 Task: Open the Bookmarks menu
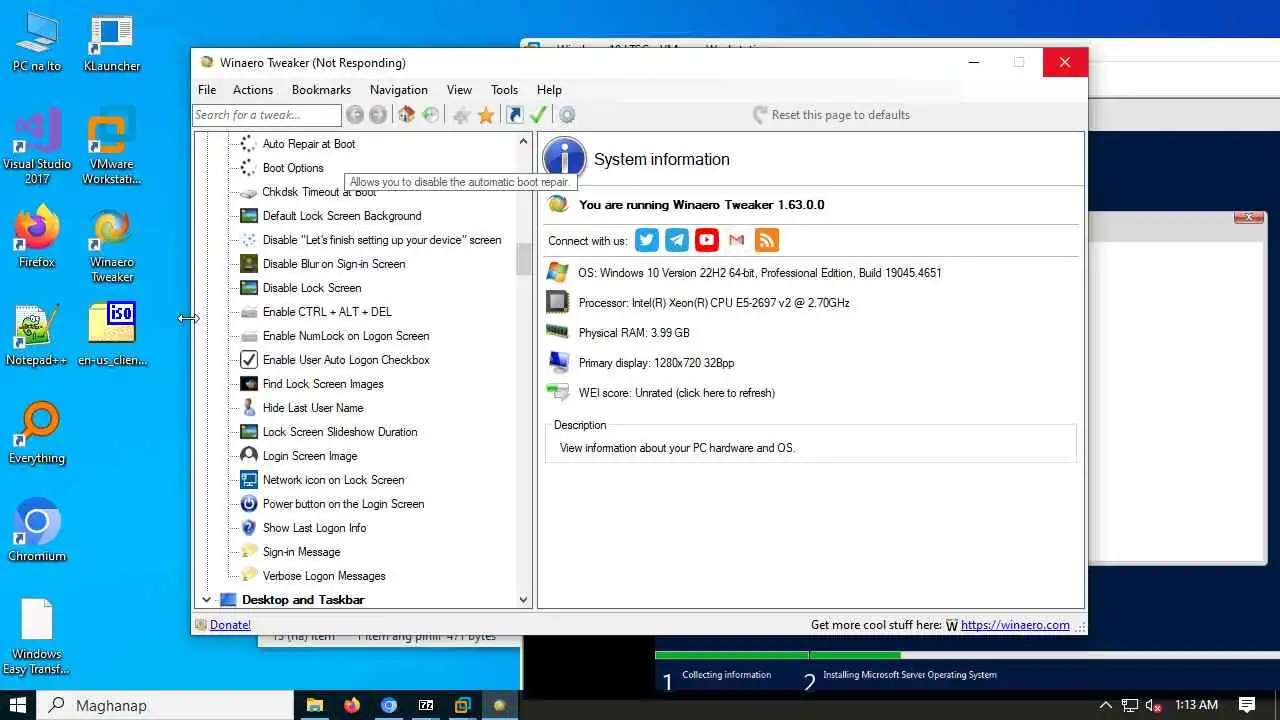coord(321,90)
